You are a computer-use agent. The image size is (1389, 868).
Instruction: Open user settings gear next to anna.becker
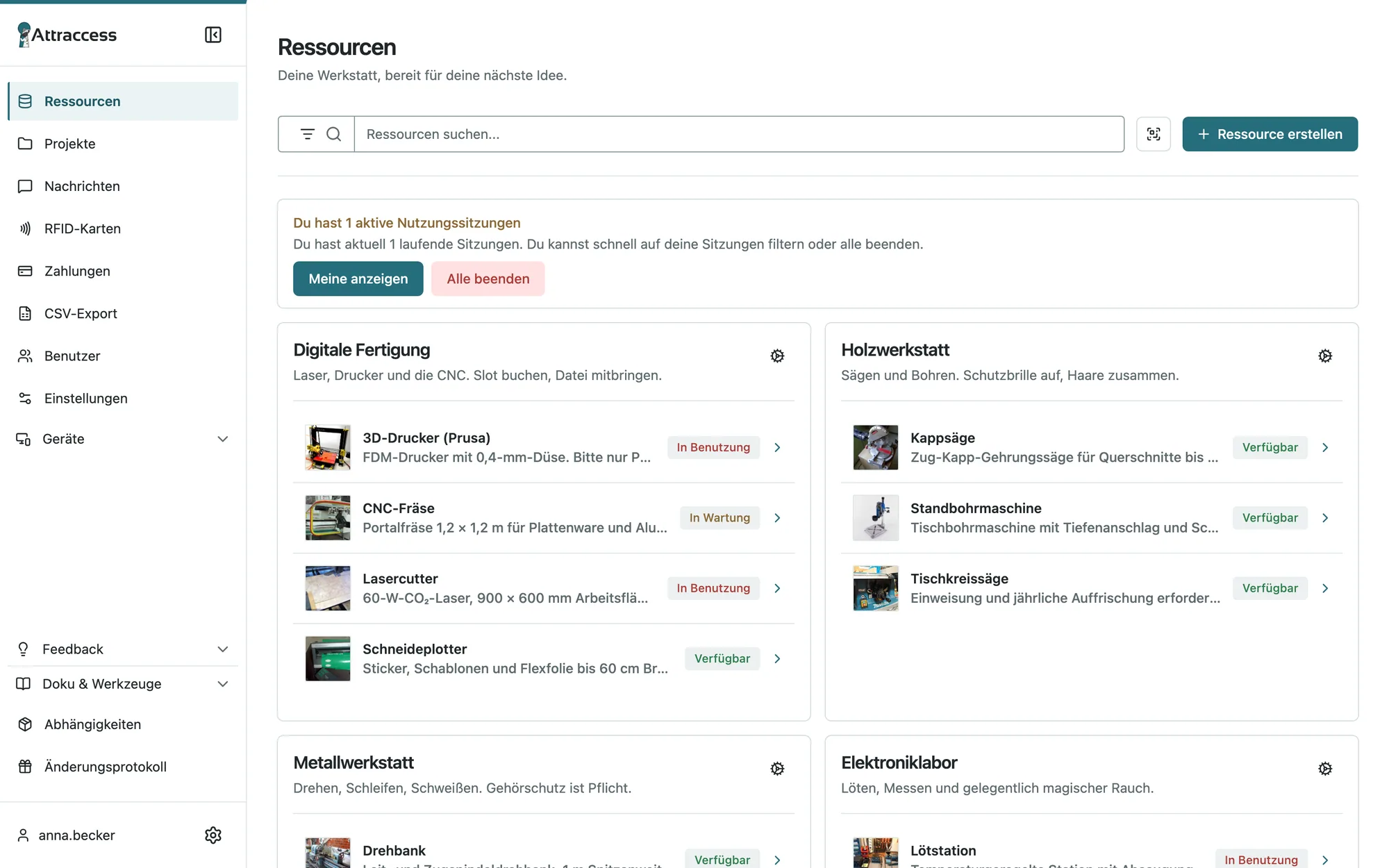tap(213, 835)
